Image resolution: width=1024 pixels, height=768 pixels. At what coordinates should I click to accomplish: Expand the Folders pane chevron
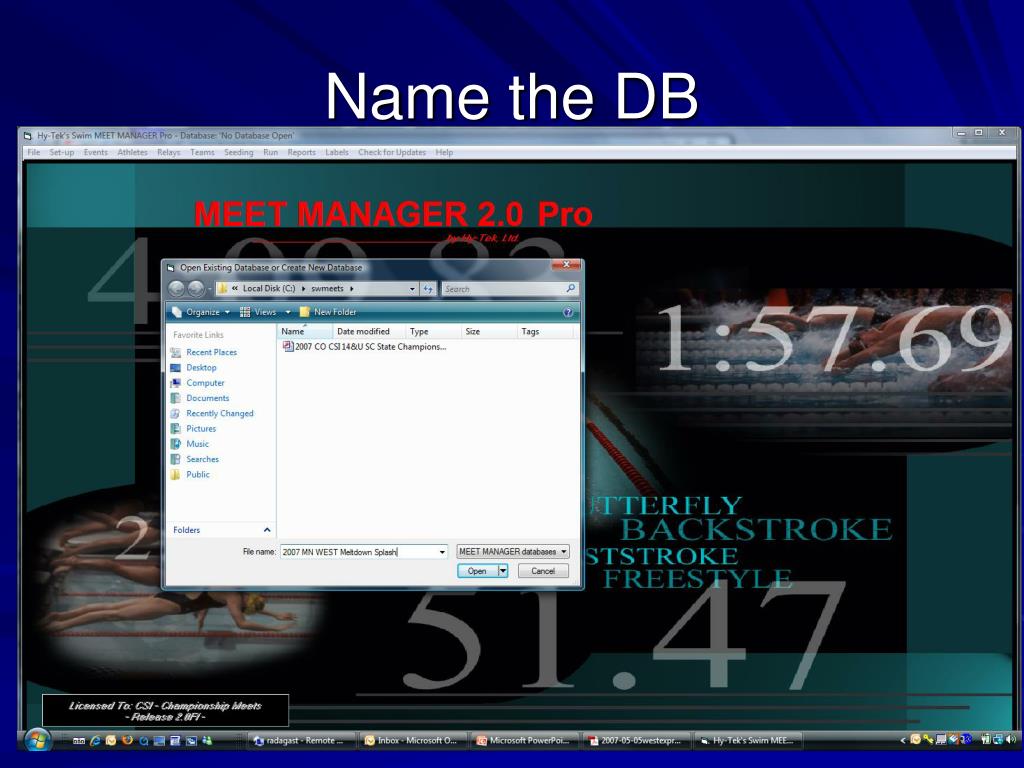tap(266, 530)
